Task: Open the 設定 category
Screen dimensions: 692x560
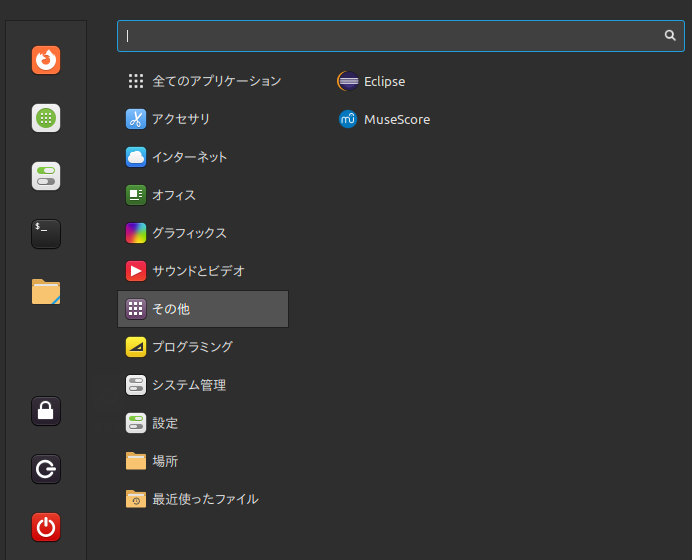Action: [x=203, y=423]
